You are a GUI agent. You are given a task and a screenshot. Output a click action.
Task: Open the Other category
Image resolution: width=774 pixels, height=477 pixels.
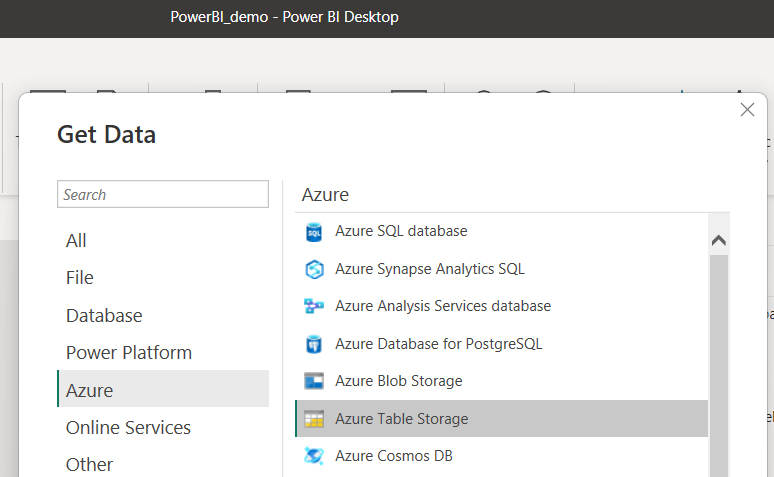tap(90, 464)
